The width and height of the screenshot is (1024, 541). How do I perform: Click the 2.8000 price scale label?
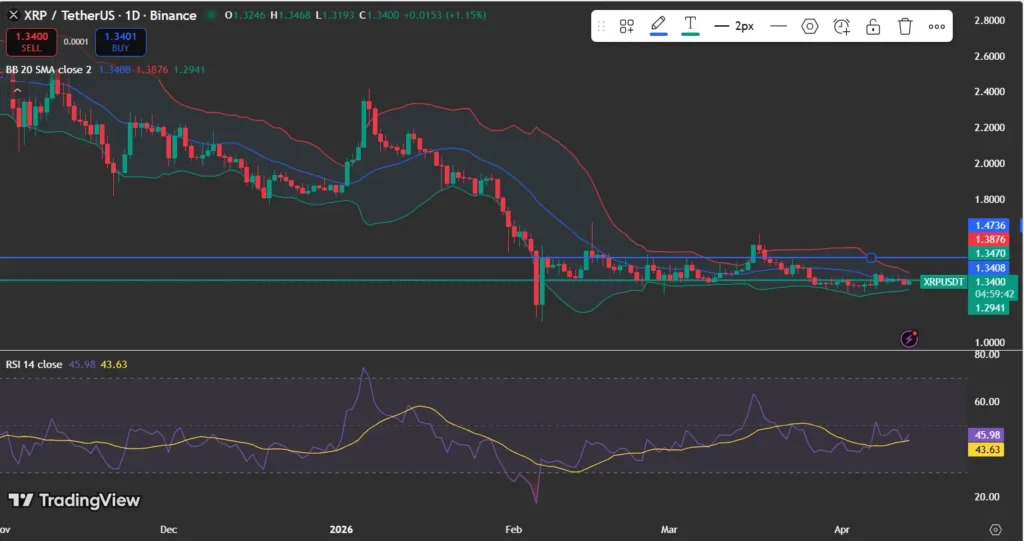coord(989,20)
